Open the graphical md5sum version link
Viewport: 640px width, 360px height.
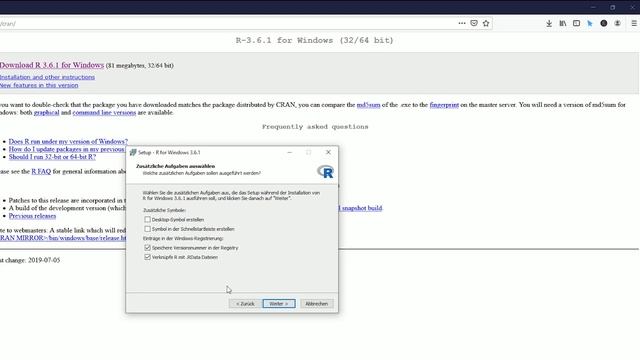tap(47, 113)
